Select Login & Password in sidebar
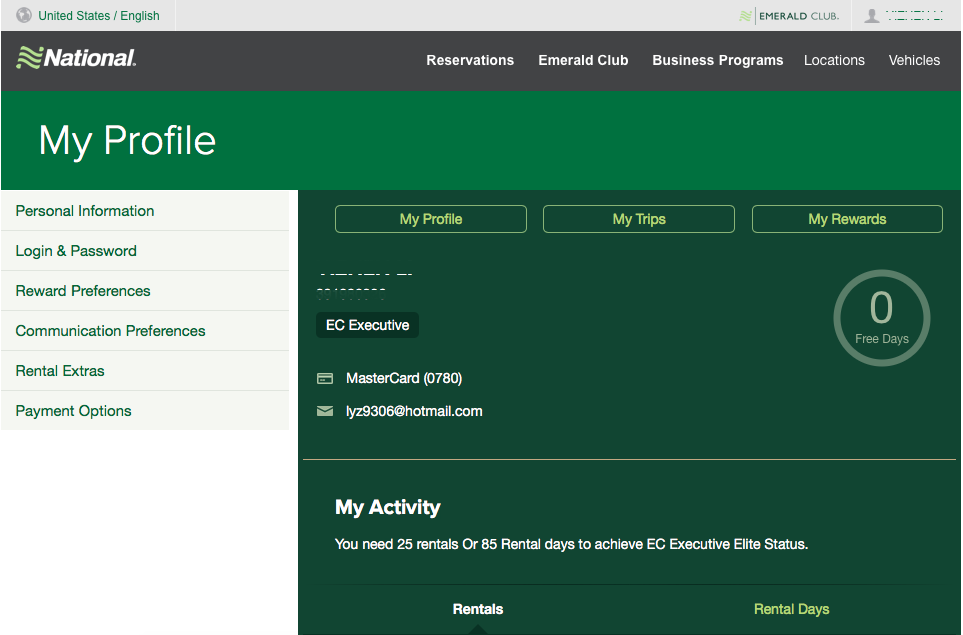 pos(145,251)
